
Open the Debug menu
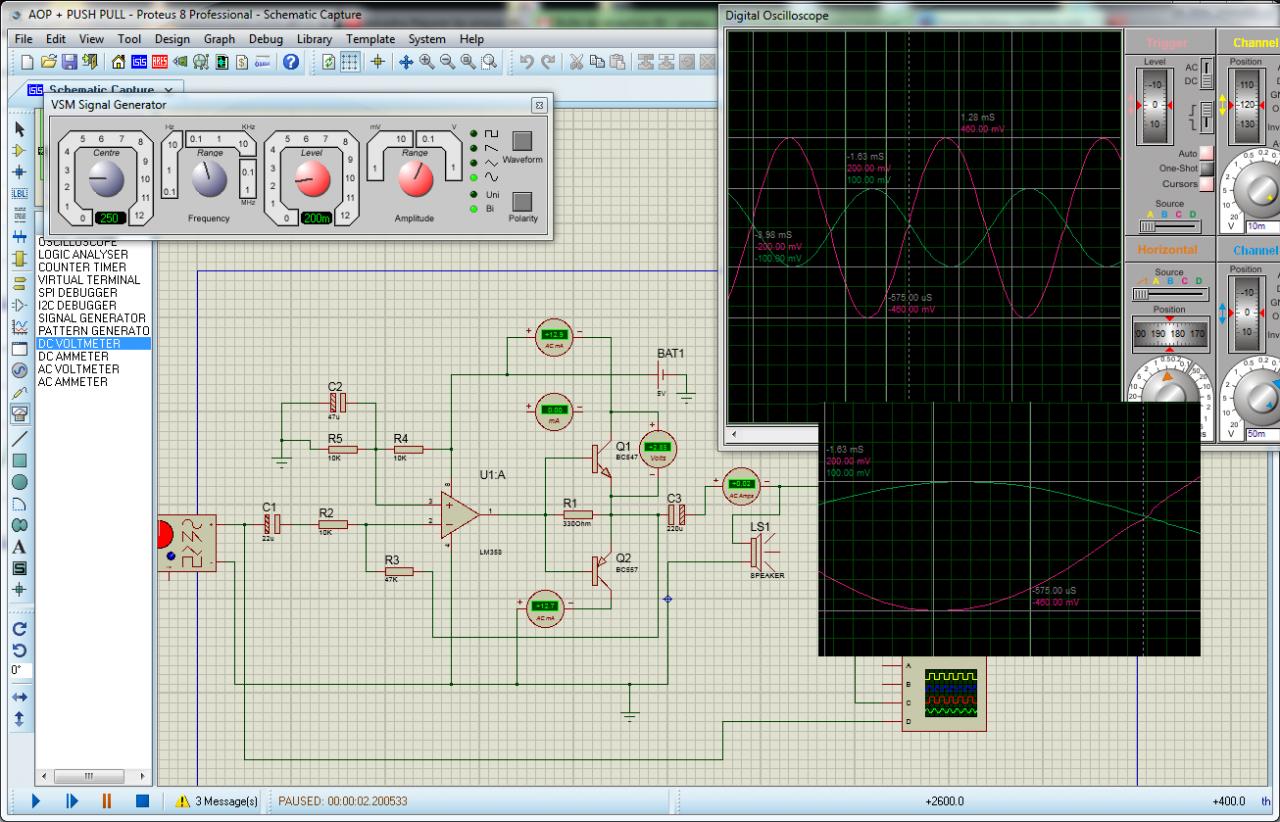tap(266, 39)
